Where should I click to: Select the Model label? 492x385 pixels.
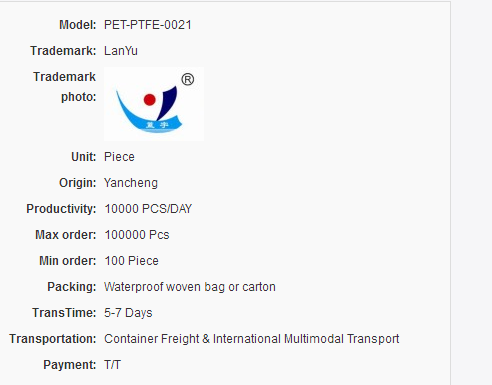77,25
